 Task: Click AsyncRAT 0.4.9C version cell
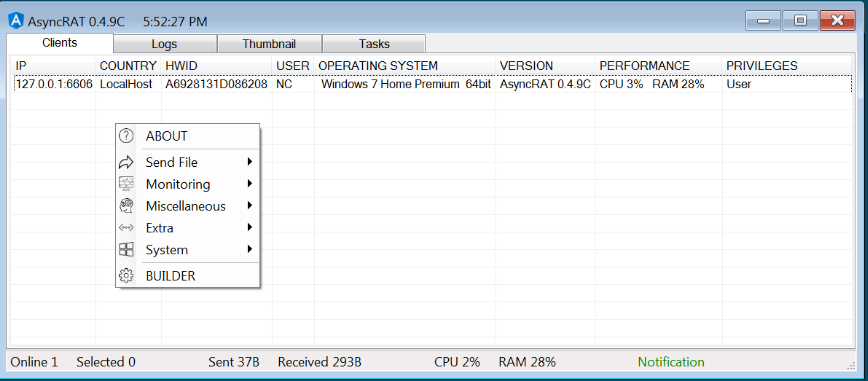point(545,84)
